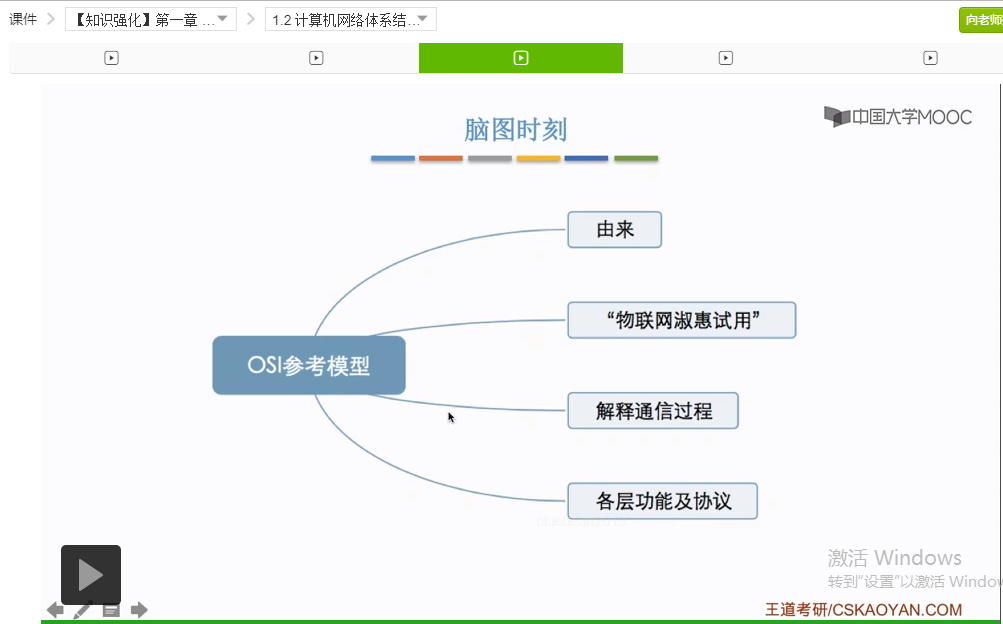Expand the 1.2 计算机网络体系结 lesson dropdown
The image size is (1003, 624).
351,19
